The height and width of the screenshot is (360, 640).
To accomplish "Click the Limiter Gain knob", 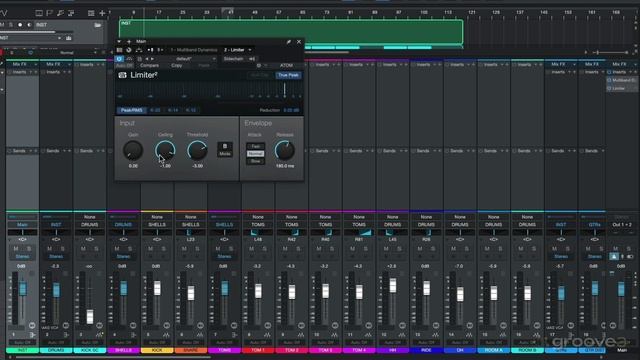I will pos(133,150).
